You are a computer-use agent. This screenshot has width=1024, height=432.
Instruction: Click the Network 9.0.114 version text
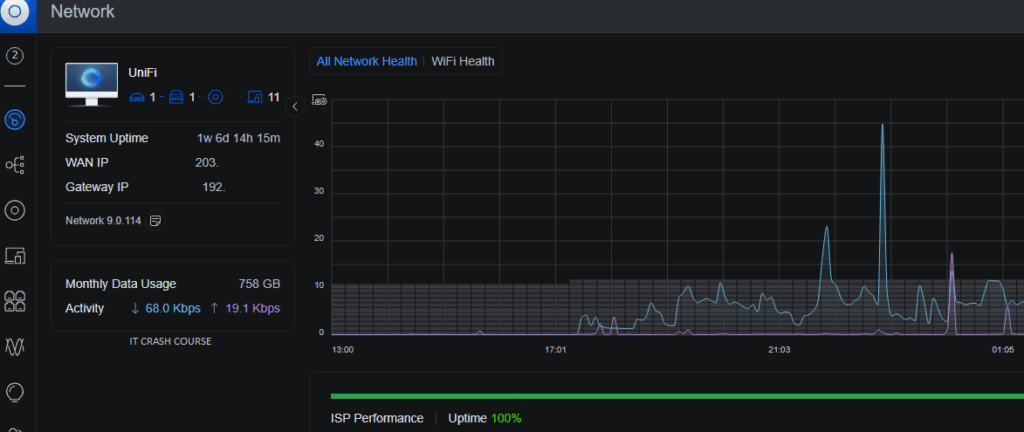[103, 221]
